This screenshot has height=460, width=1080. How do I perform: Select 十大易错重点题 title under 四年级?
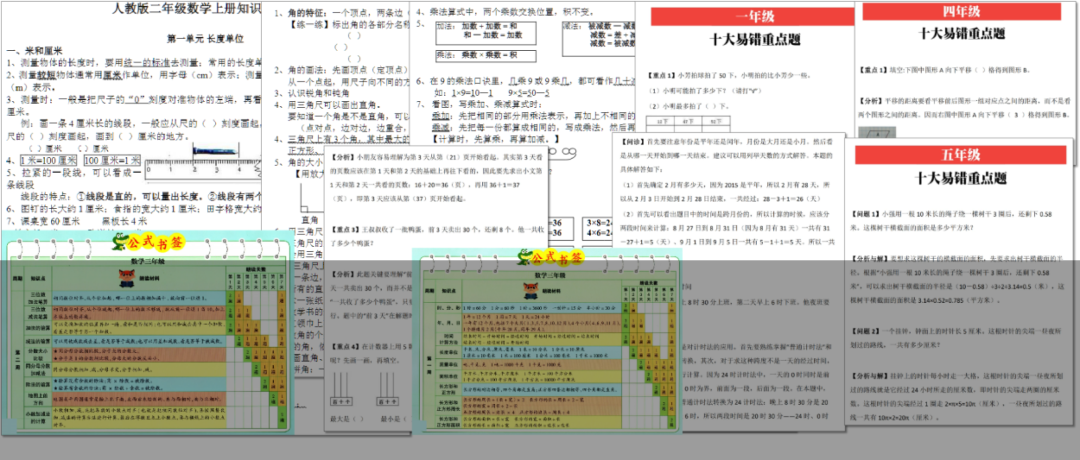pyautogui.click(x=962, y=33)
